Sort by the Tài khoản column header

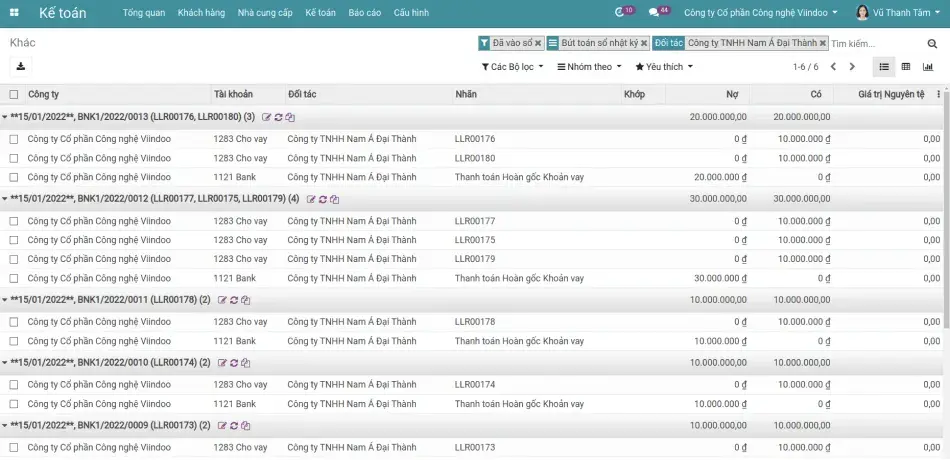click(x=233, y=95)
